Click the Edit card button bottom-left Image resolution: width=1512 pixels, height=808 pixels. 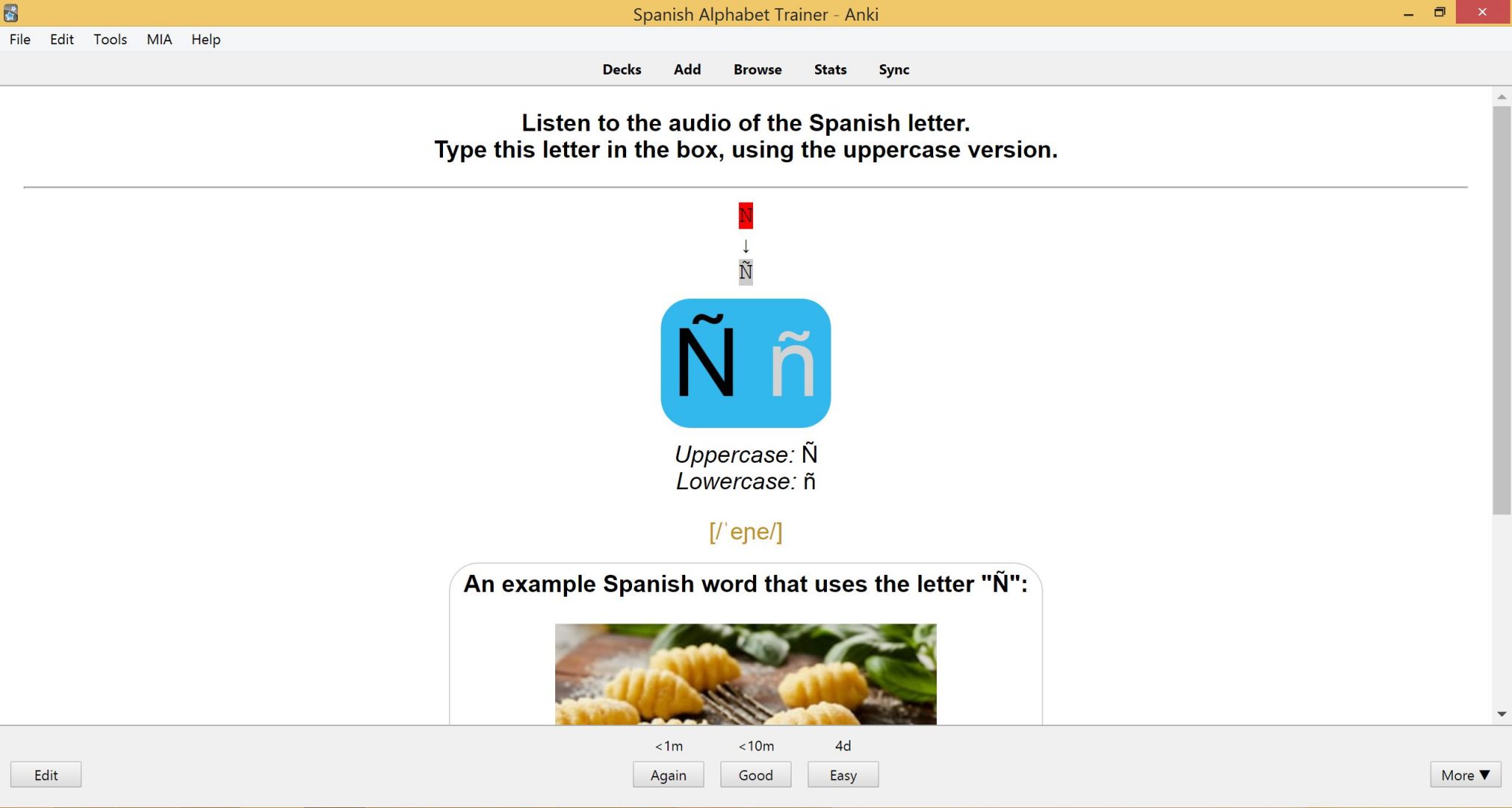46,774
